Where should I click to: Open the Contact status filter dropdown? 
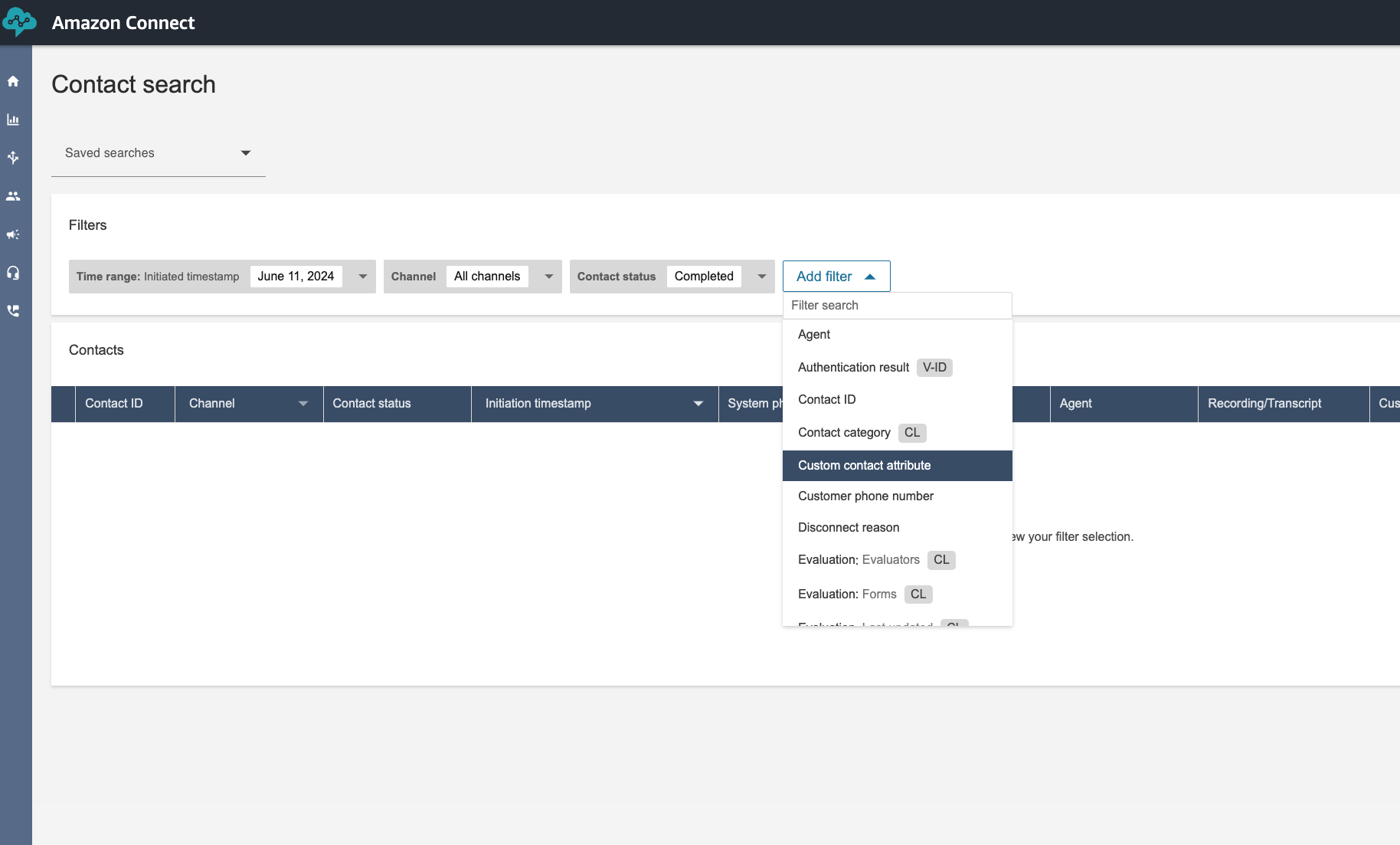(761, 277)
